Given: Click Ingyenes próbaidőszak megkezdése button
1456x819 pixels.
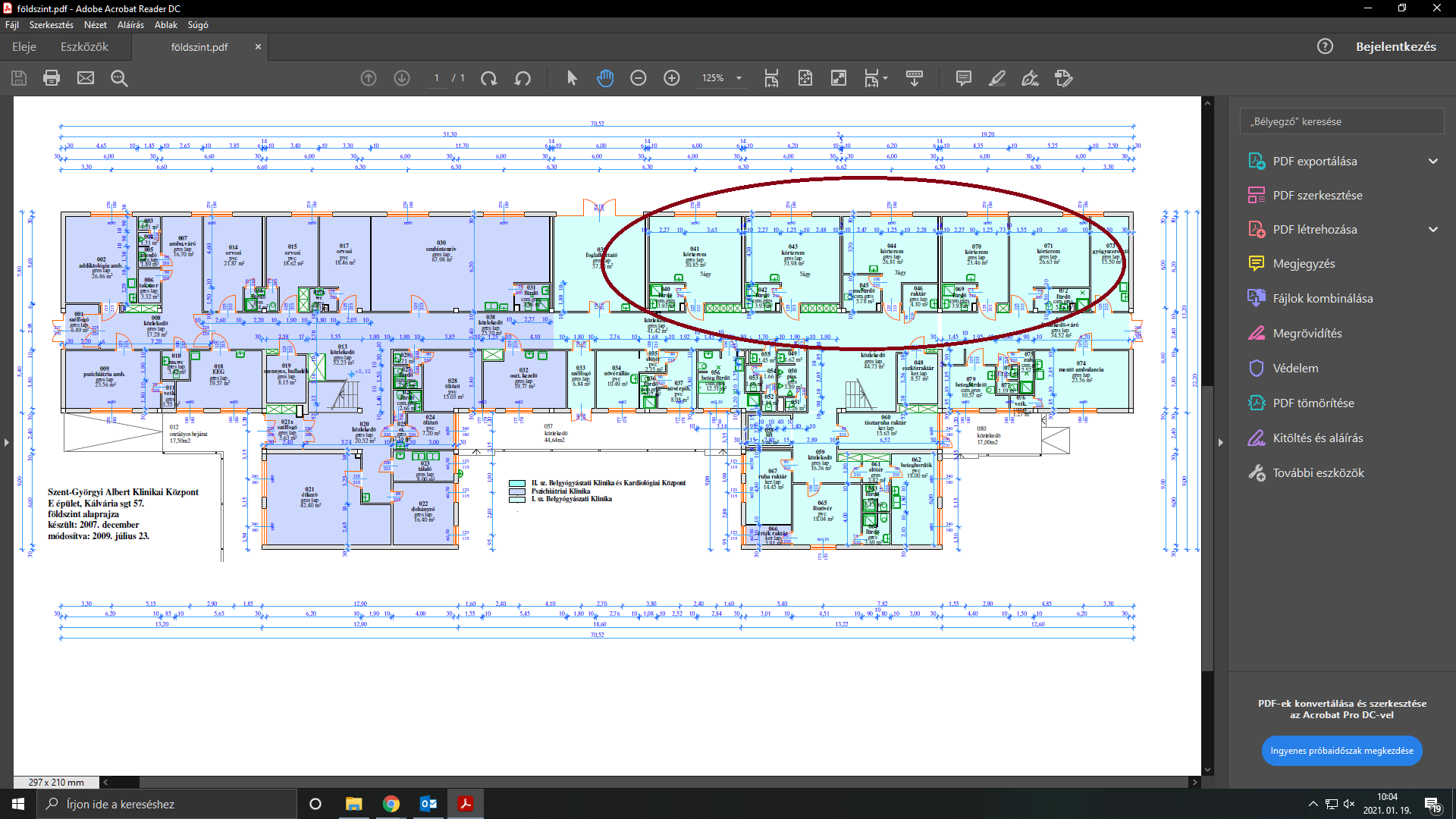Looking at the screenshot, I should tap(1341, 751).
